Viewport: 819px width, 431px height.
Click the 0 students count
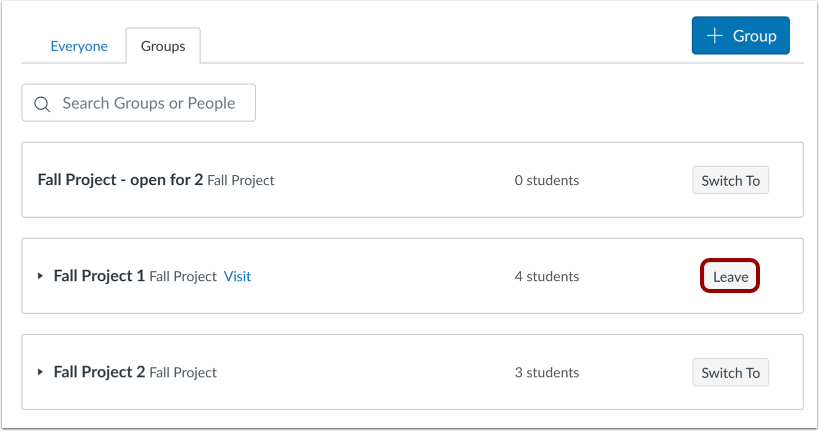point(546,181)
